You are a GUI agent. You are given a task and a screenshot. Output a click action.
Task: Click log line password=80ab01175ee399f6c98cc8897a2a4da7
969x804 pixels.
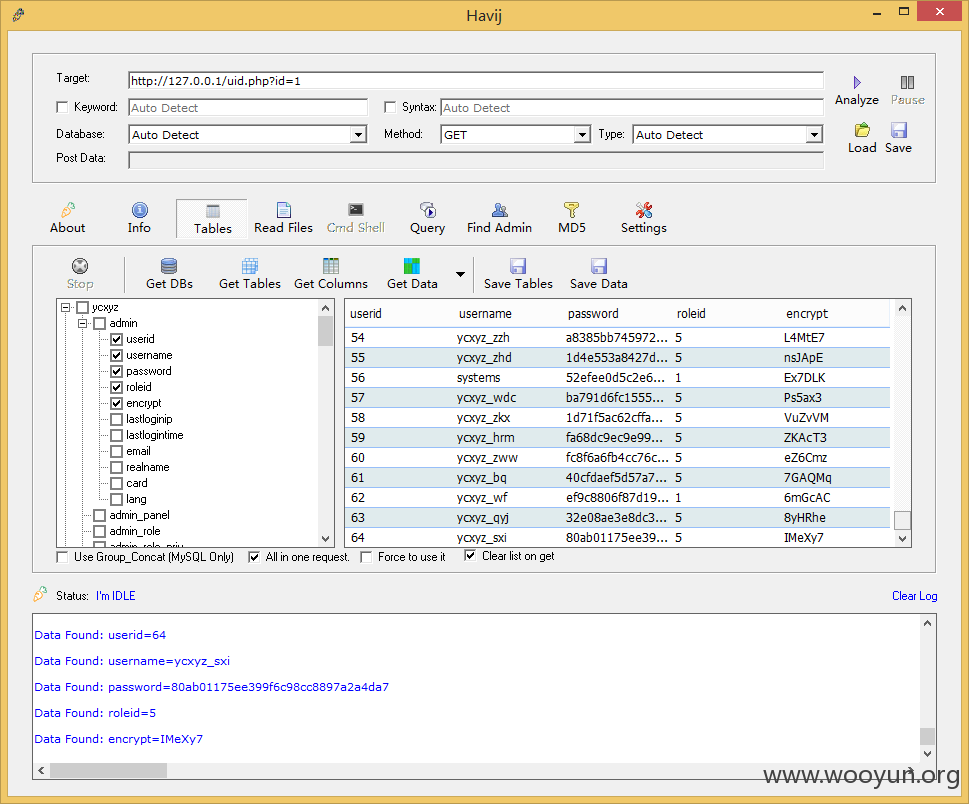211,687
